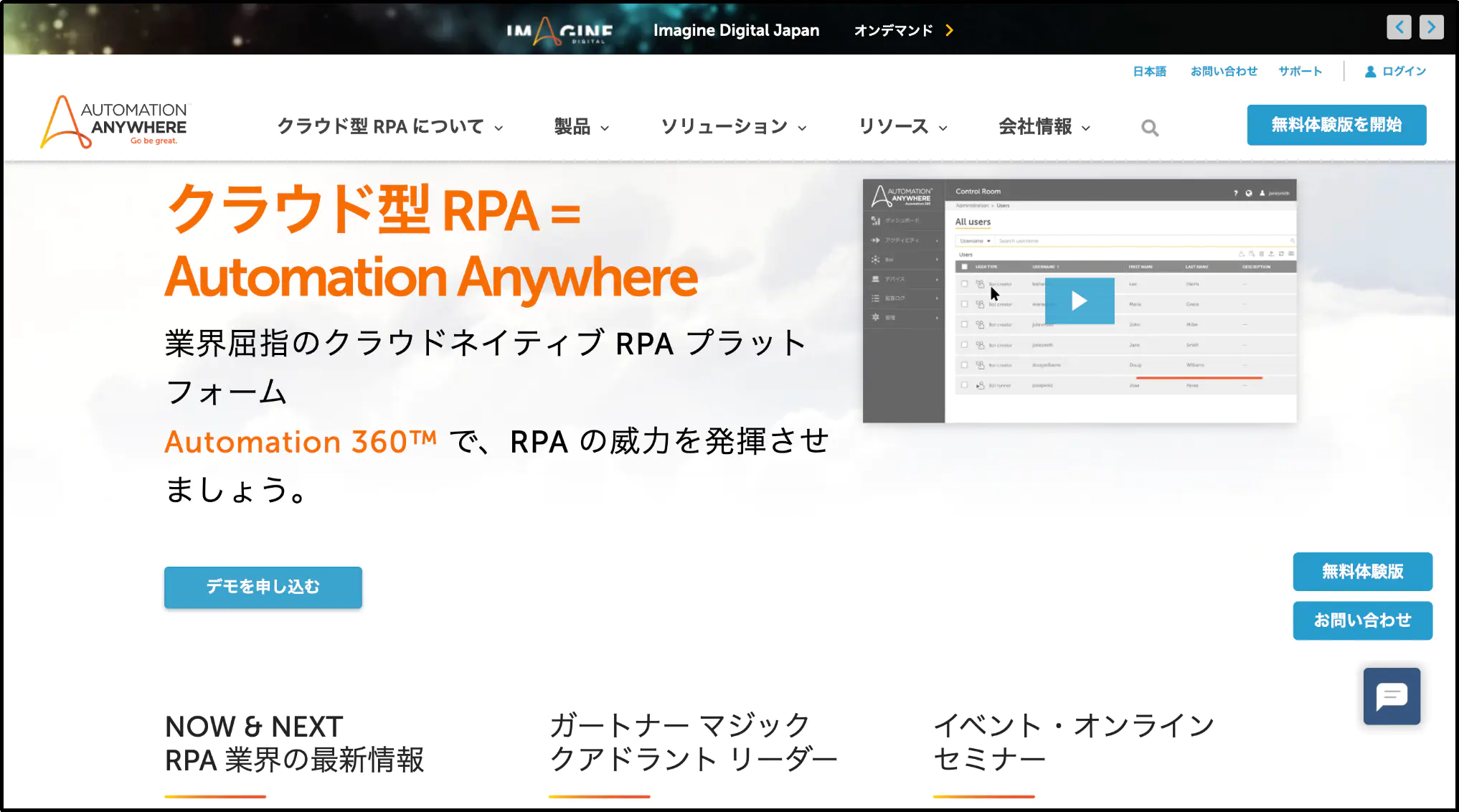Show previous banner with left arrow
Viewport: 1459px width, 812px height.
[1399, 27]
